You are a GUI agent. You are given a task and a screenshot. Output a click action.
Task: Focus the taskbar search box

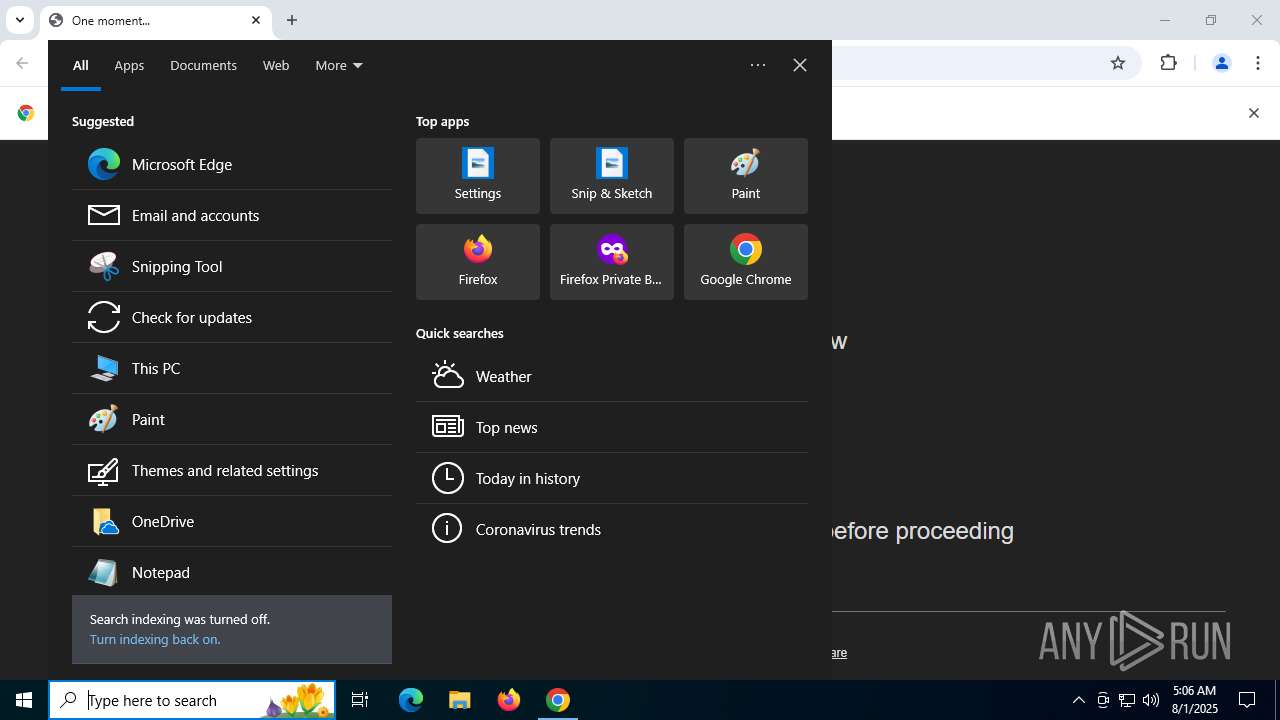192,700
